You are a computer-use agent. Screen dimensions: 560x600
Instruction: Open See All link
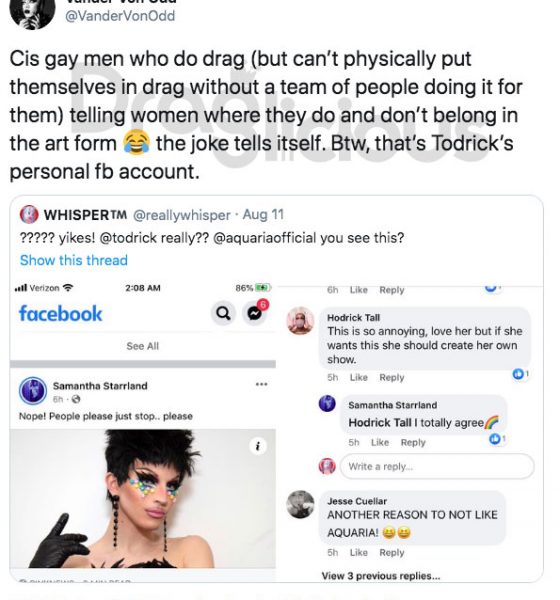[x=142, y=346]
